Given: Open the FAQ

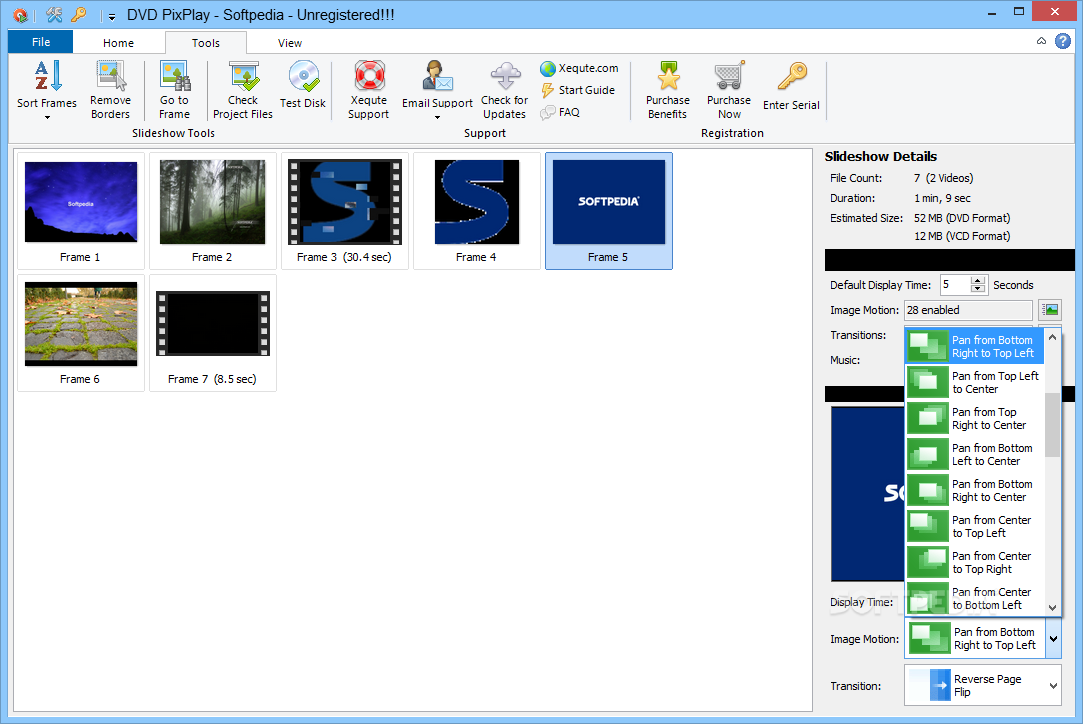Looking at the screenshot, I should coord(560,112).
